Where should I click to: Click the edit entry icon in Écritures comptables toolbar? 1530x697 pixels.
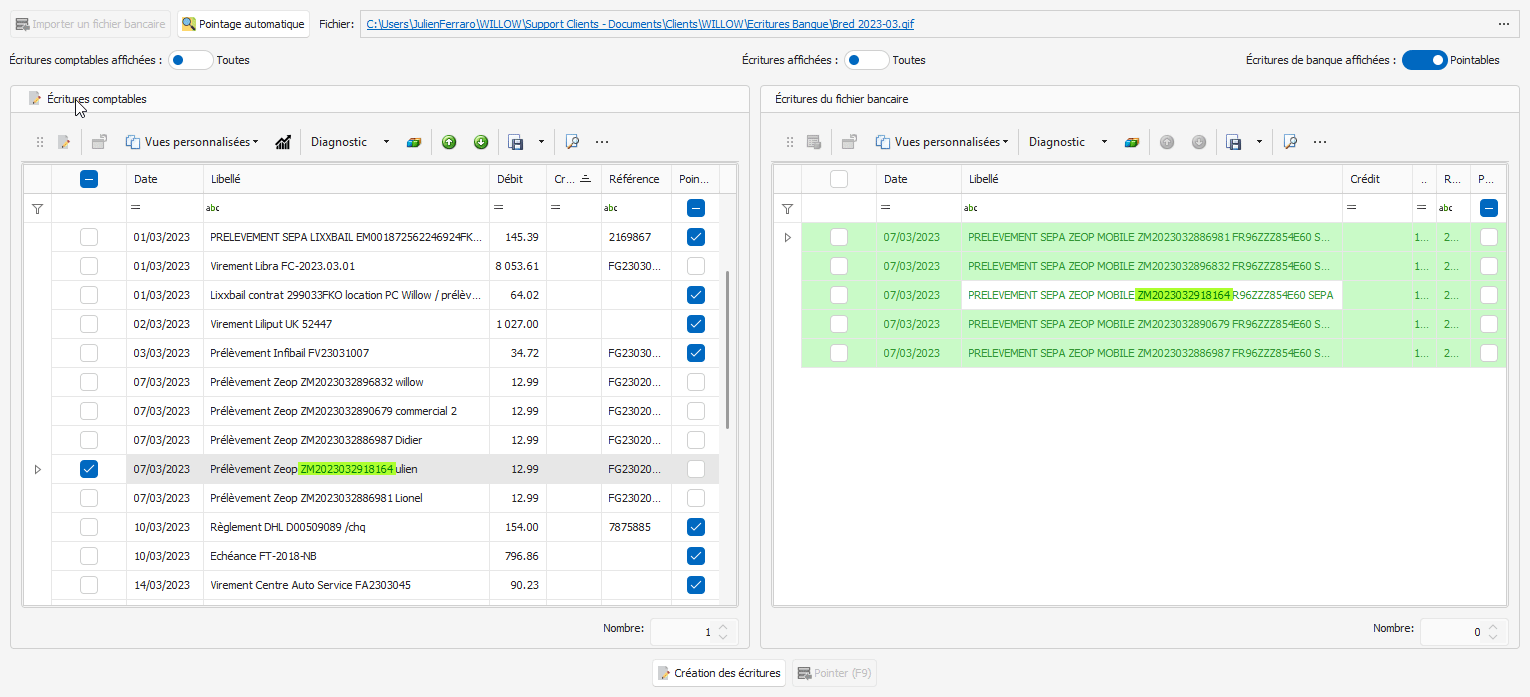point(64,142)
